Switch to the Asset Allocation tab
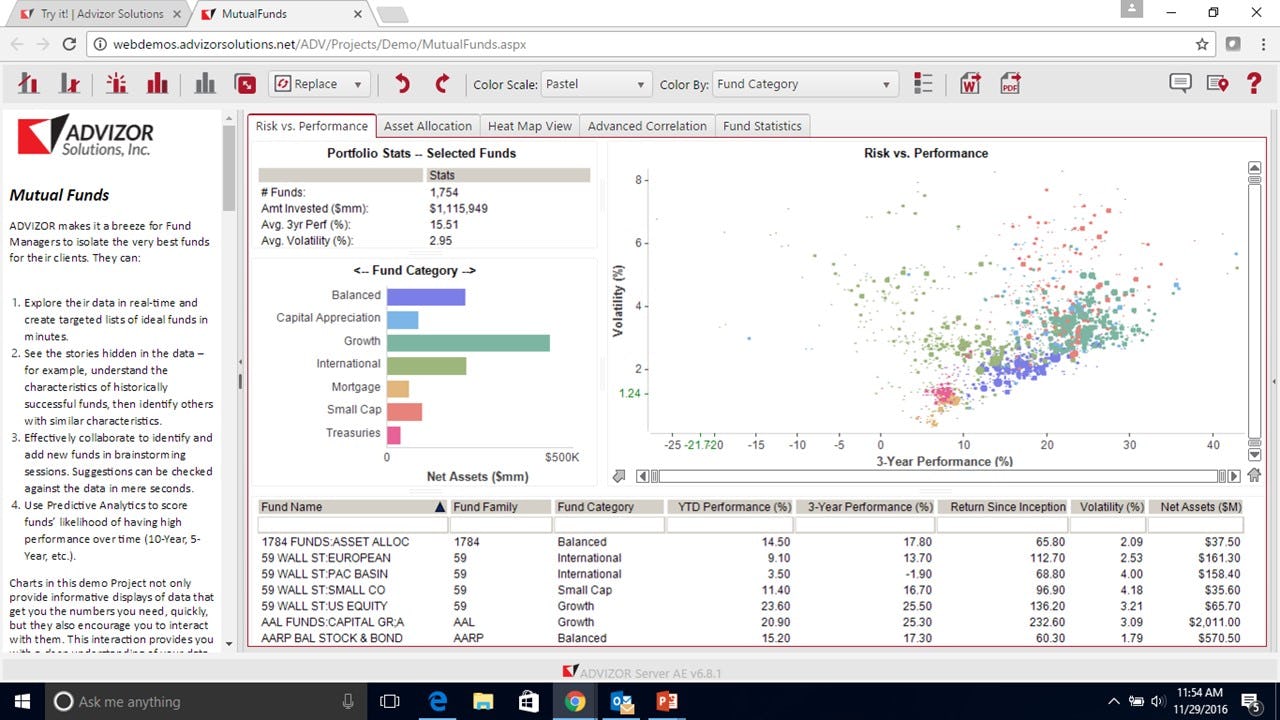This screenshot has height=720, width=1280. pos(428,125)
